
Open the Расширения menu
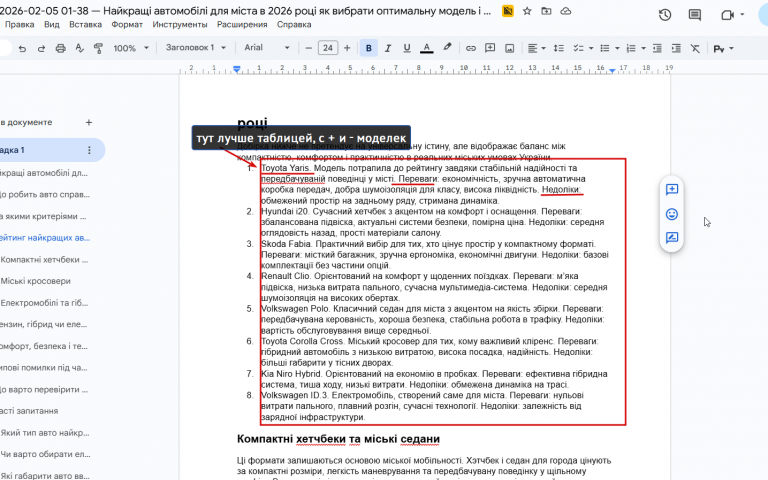coord(242,24)
